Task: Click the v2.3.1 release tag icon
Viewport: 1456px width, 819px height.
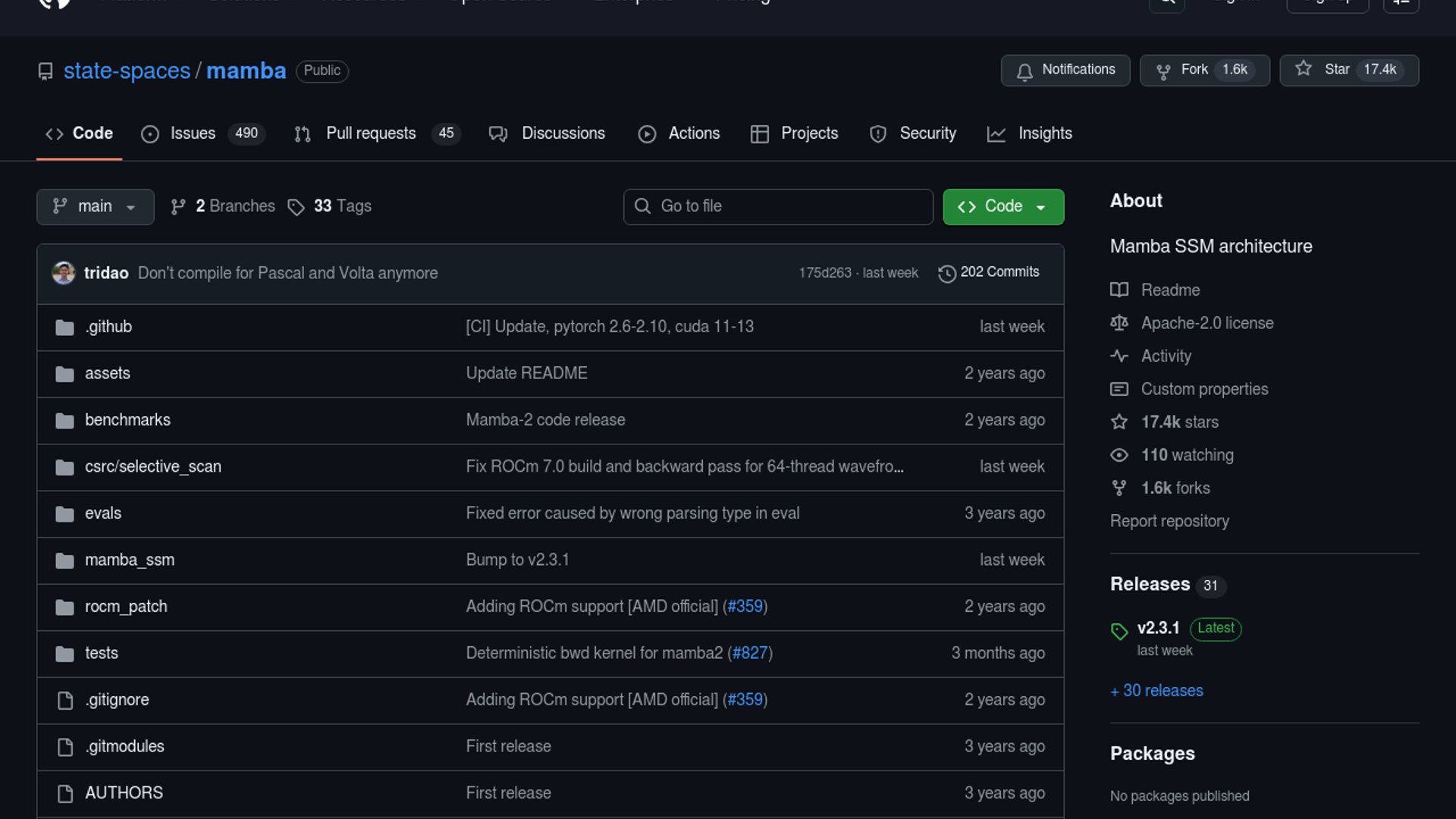Action: (x=1119, y=631)
